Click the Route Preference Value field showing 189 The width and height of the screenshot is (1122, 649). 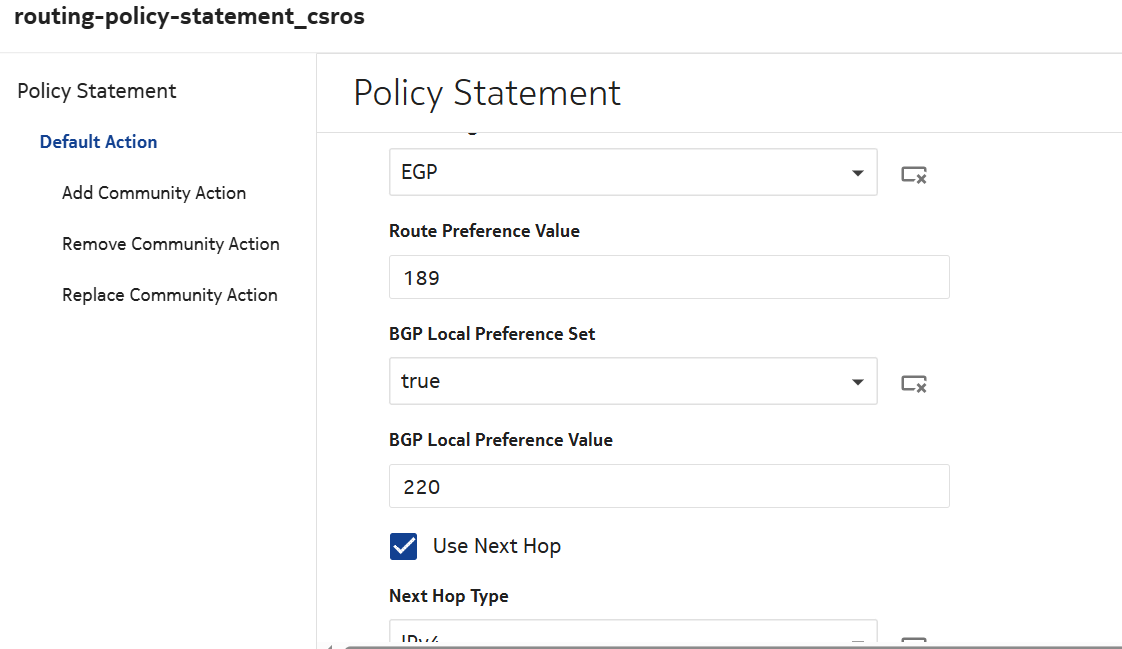coord(668,277)
